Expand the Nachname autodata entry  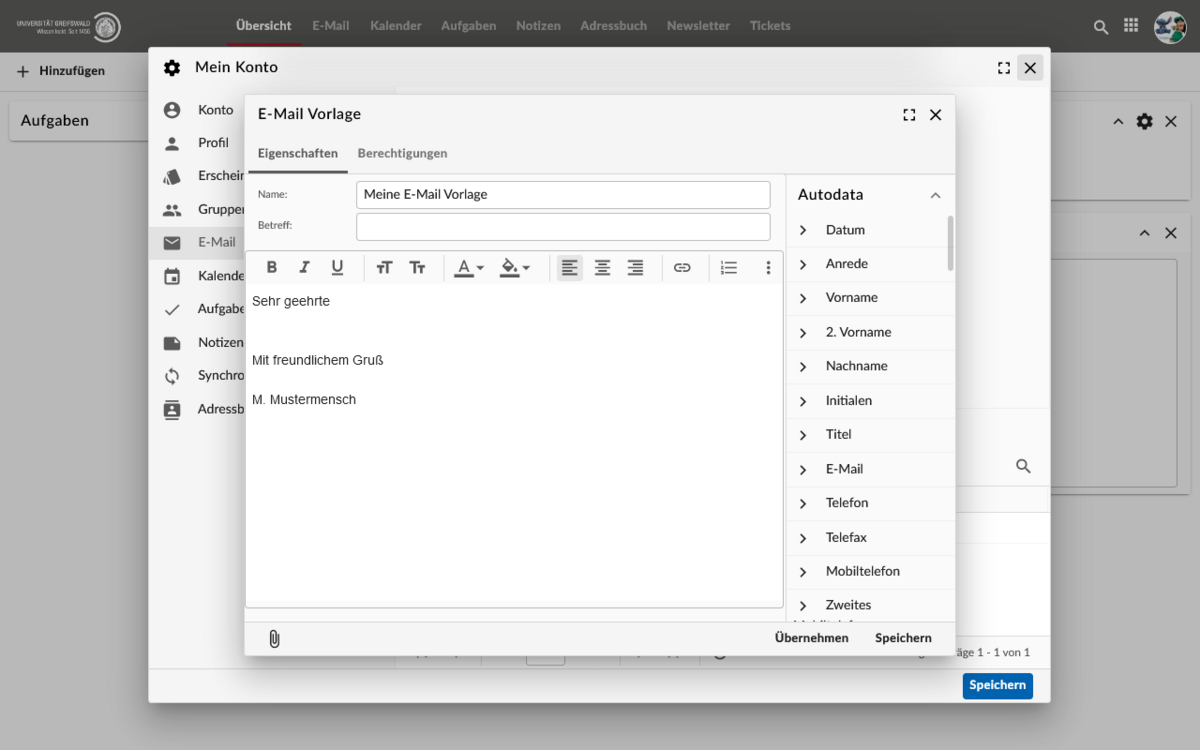coord(803,367)
